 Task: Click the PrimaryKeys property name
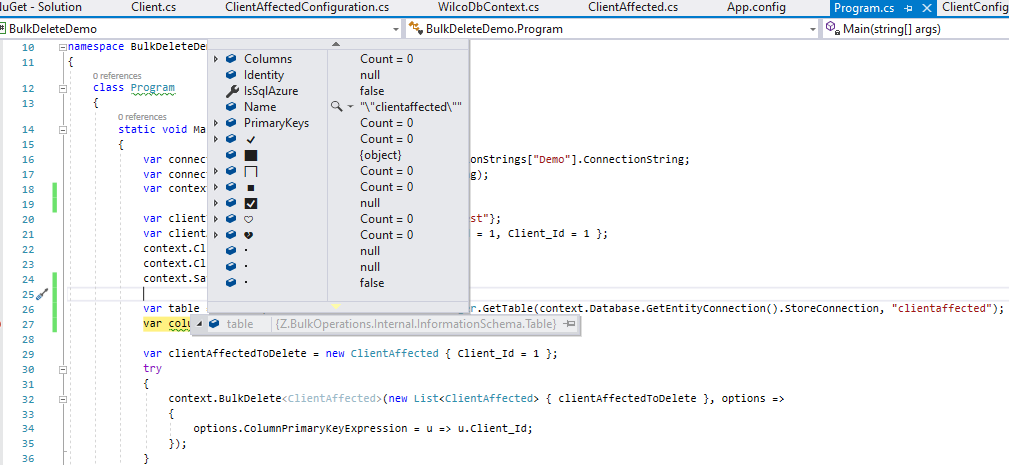[x=277, y=123]
